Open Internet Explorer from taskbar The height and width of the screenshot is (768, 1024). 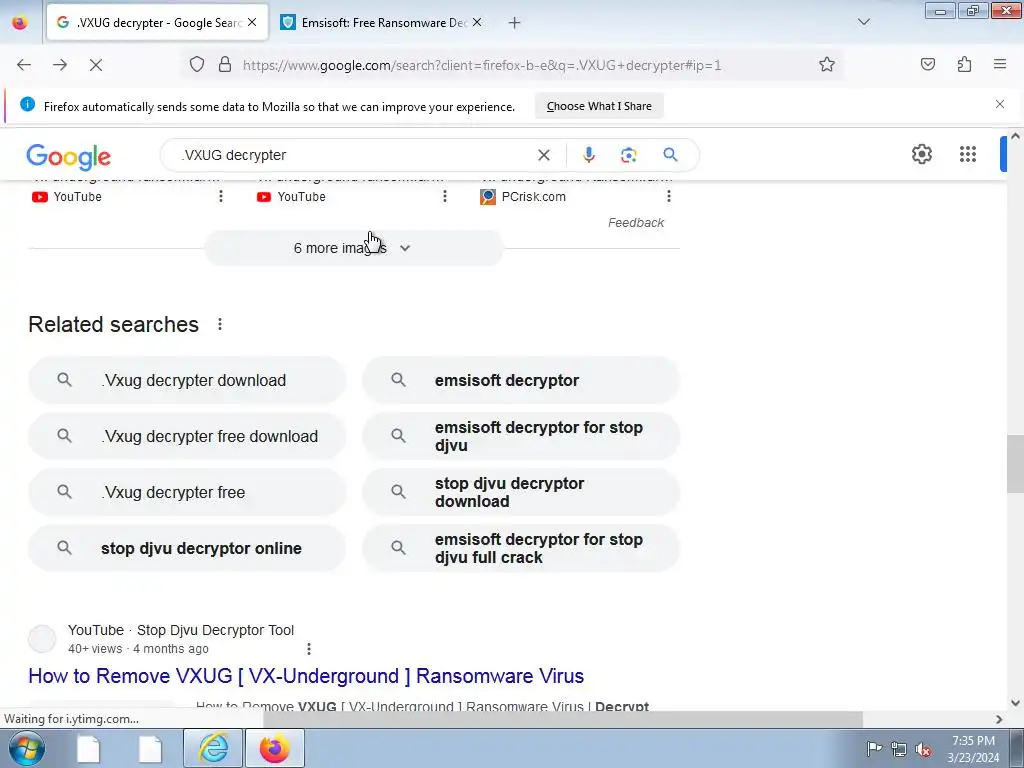(213, 748)
